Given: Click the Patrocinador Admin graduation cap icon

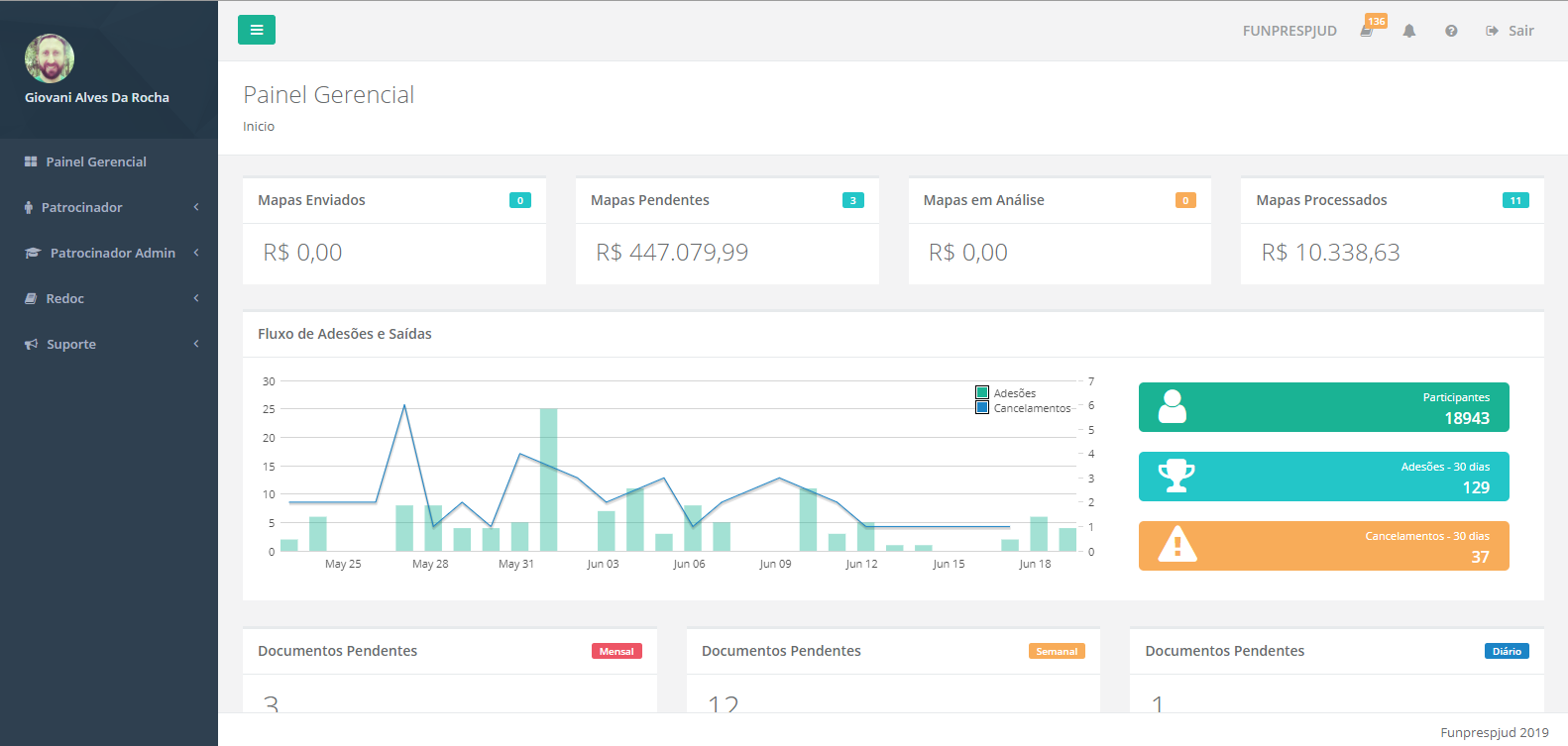Looking at the screenshot, I should 33,253.
